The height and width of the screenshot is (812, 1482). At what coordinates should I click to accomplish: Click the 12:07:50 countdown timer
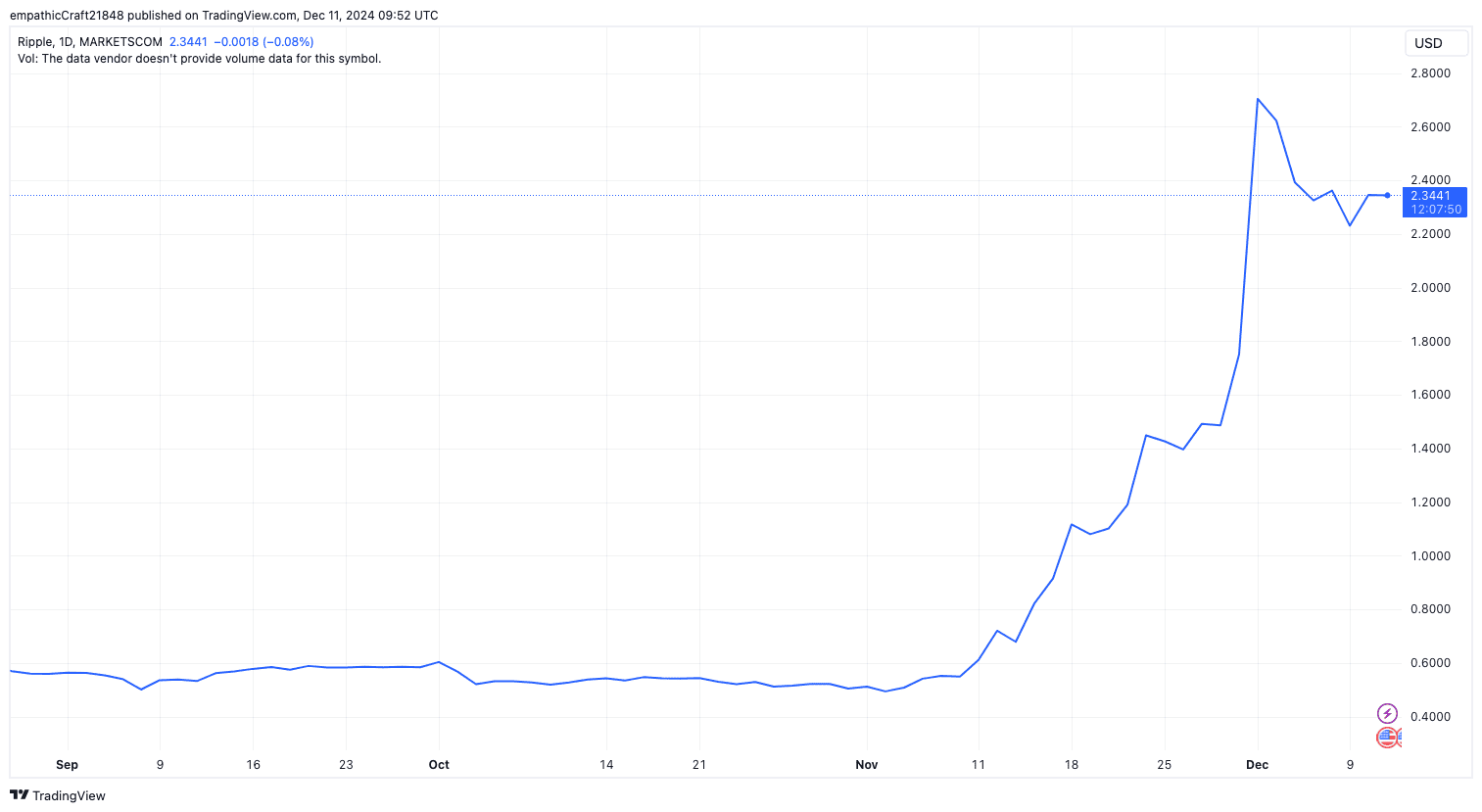point(1436,210)
